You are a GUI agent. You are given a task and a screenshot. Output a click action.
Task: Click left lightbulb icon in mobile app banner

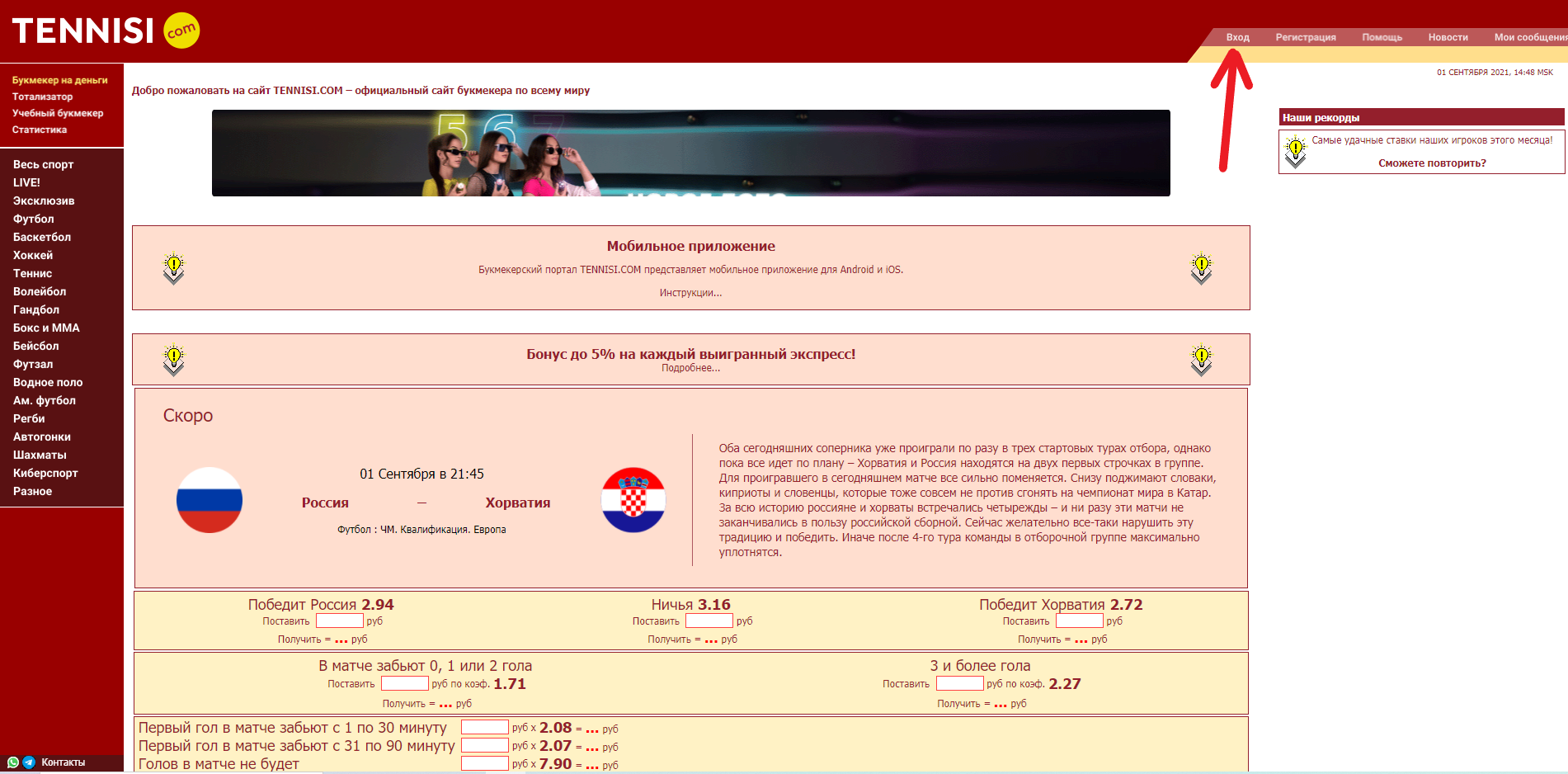(174, 269)
